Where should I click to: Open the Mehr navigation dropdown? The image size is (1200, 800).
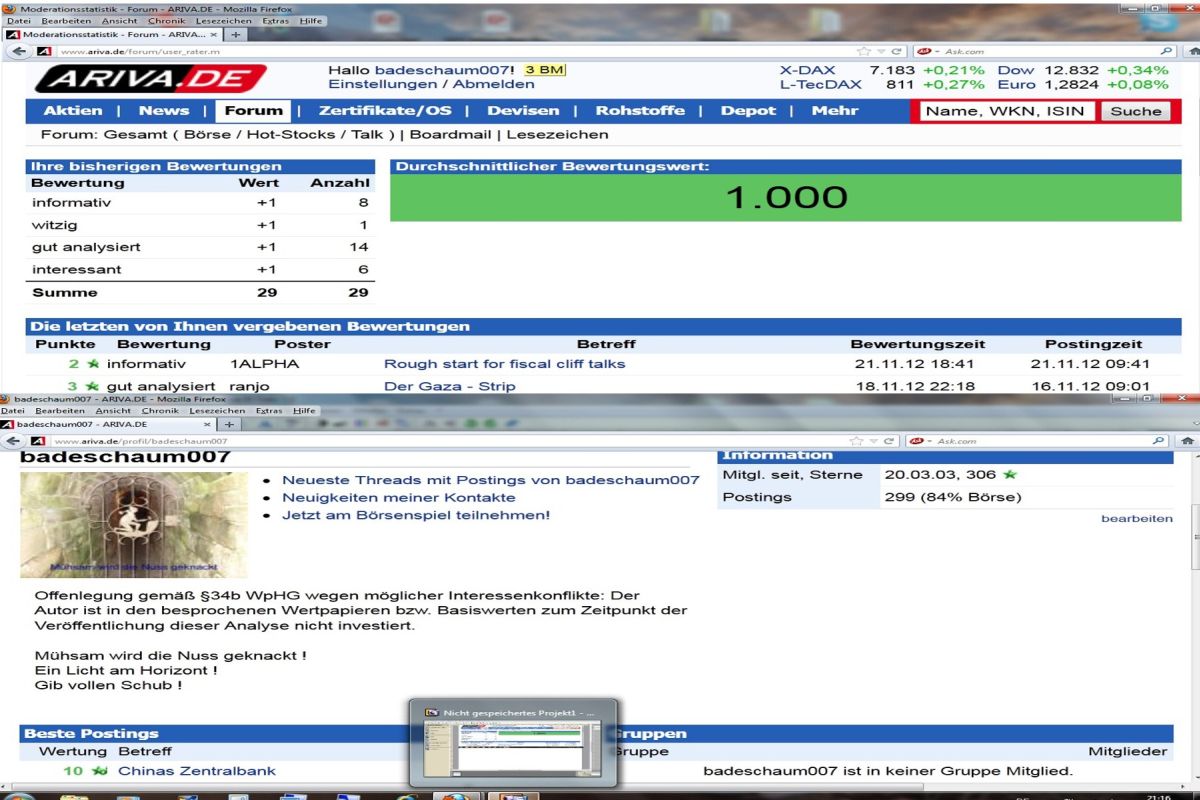[836, 111]
